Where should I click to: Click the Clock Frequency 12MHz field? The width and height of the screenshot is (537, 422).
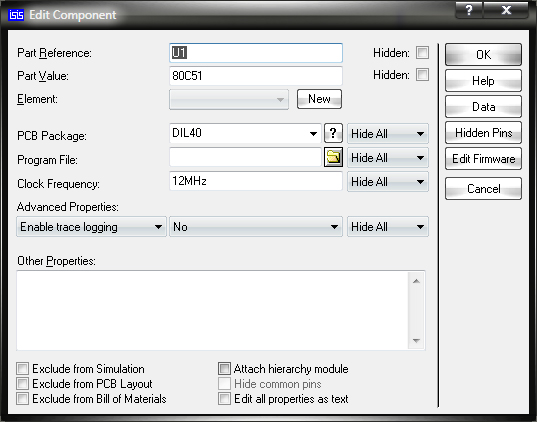256,181
